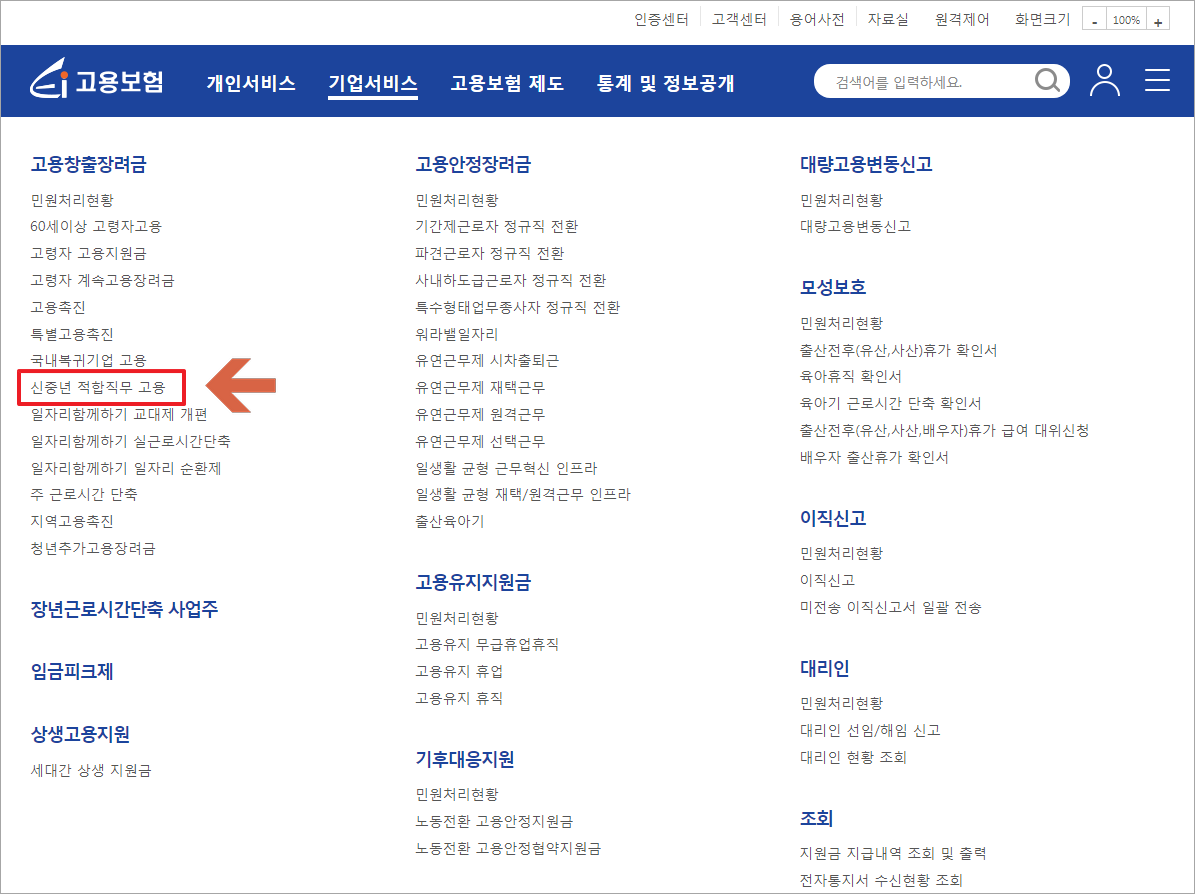Switch to the 개인서비스 menu

tap(251, 84)
